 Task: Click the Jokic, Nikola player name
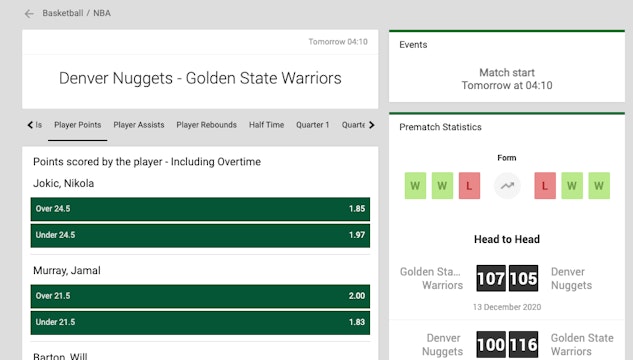(63, 184)
